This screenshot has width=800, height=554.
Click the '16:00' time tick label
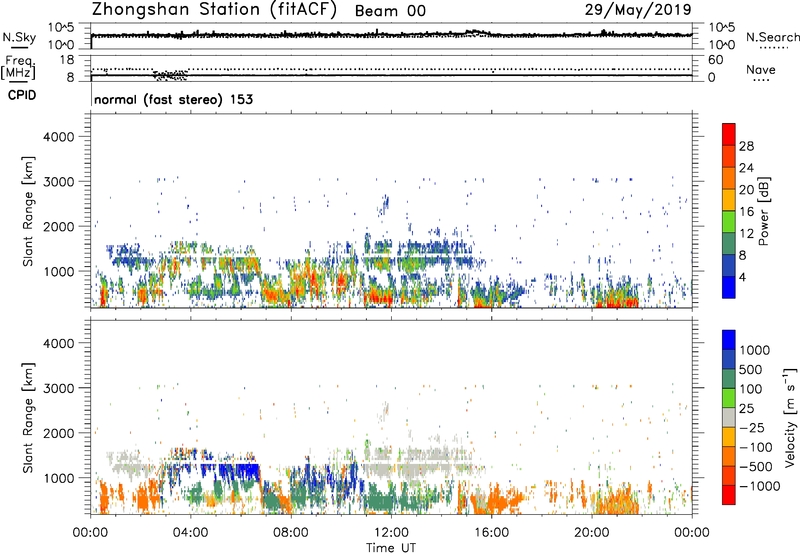point(491,533)
